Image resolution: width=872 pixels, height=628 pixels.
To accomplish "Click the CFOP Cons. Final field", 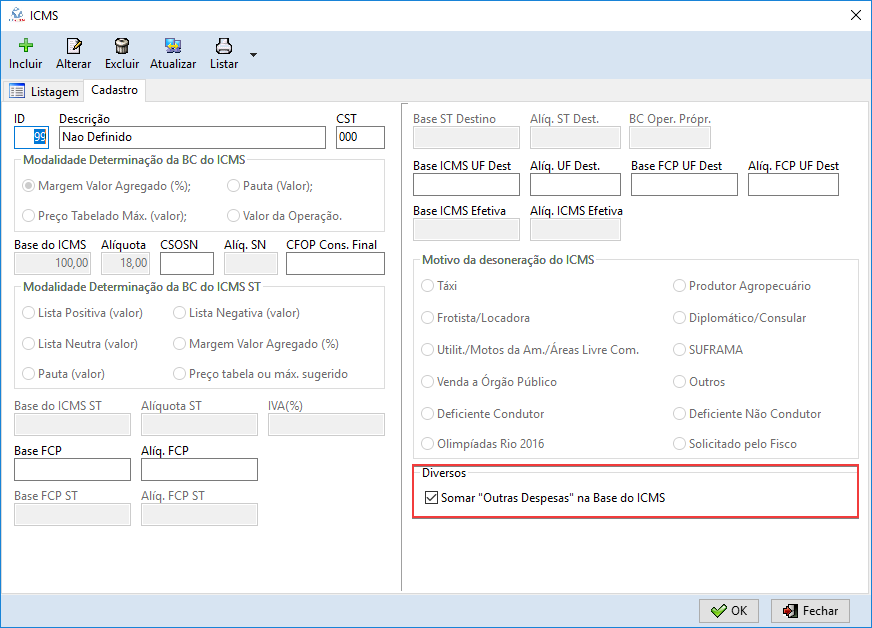I will (335, 263).
